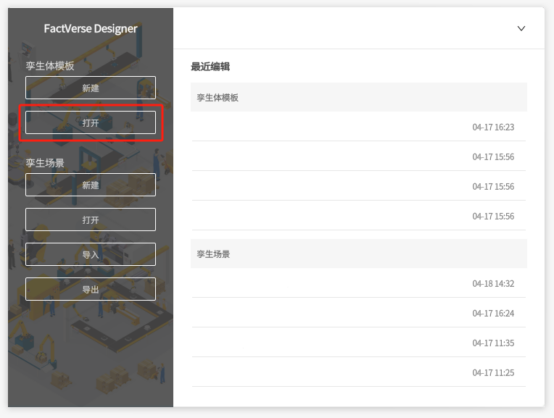Open last recent template dated 04-17 15:56
Screen dimensions: 554x418
point(359,216)
